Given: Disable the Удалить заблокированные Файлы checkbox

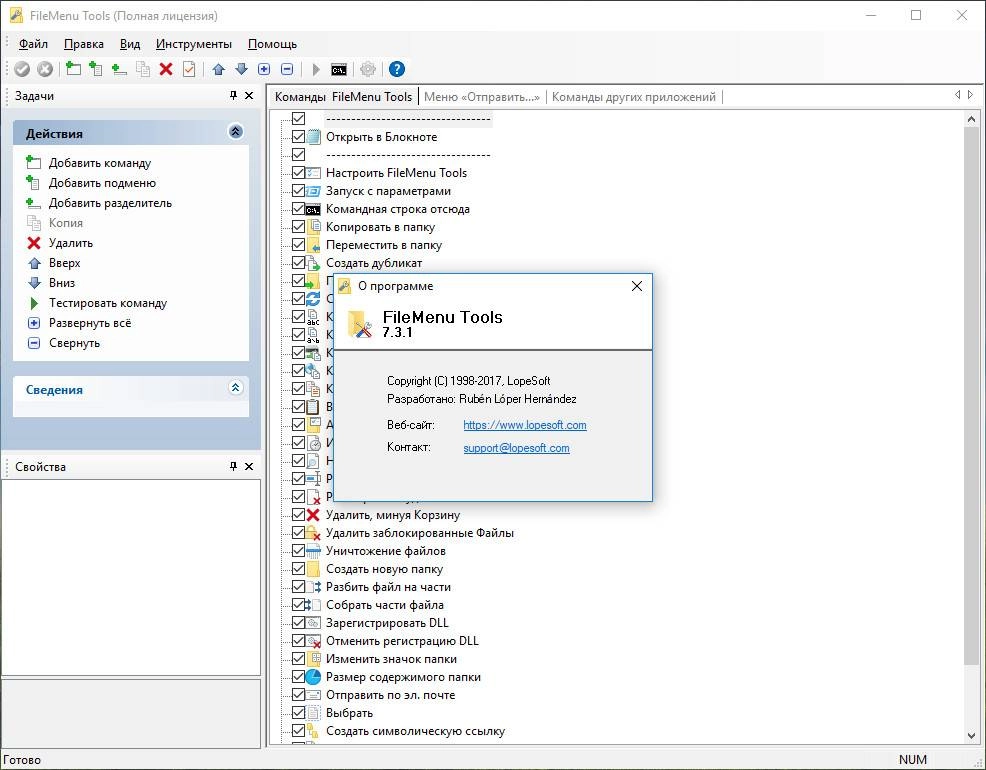Looking at the screenshot, I should pyautogui.click(x=299, y=533).
